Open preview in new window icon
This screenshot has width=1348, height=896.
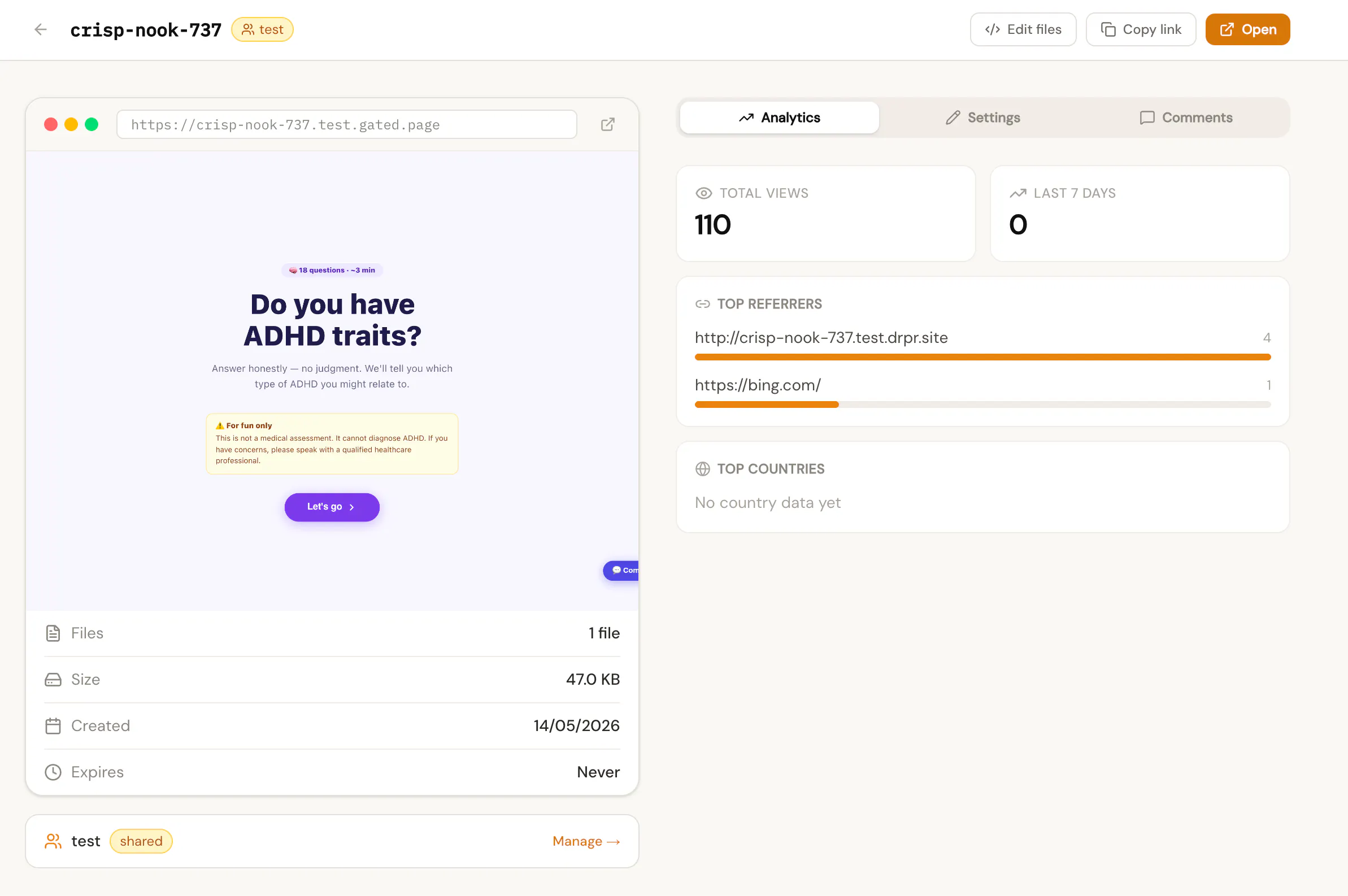pyautogui.click(x=608, y=125)
